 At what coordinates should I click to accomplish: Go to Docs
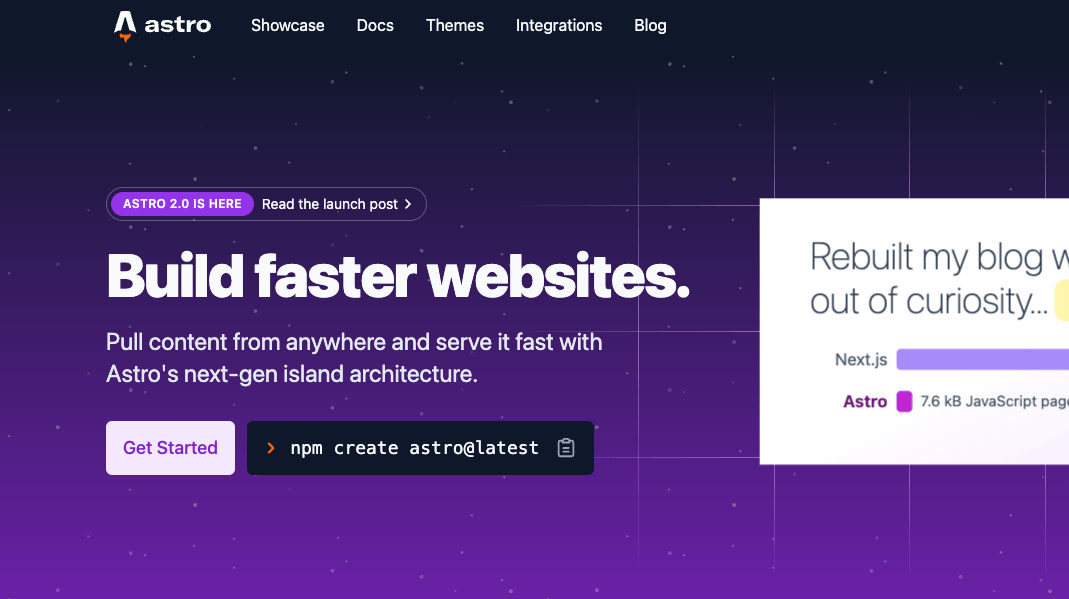375,25
